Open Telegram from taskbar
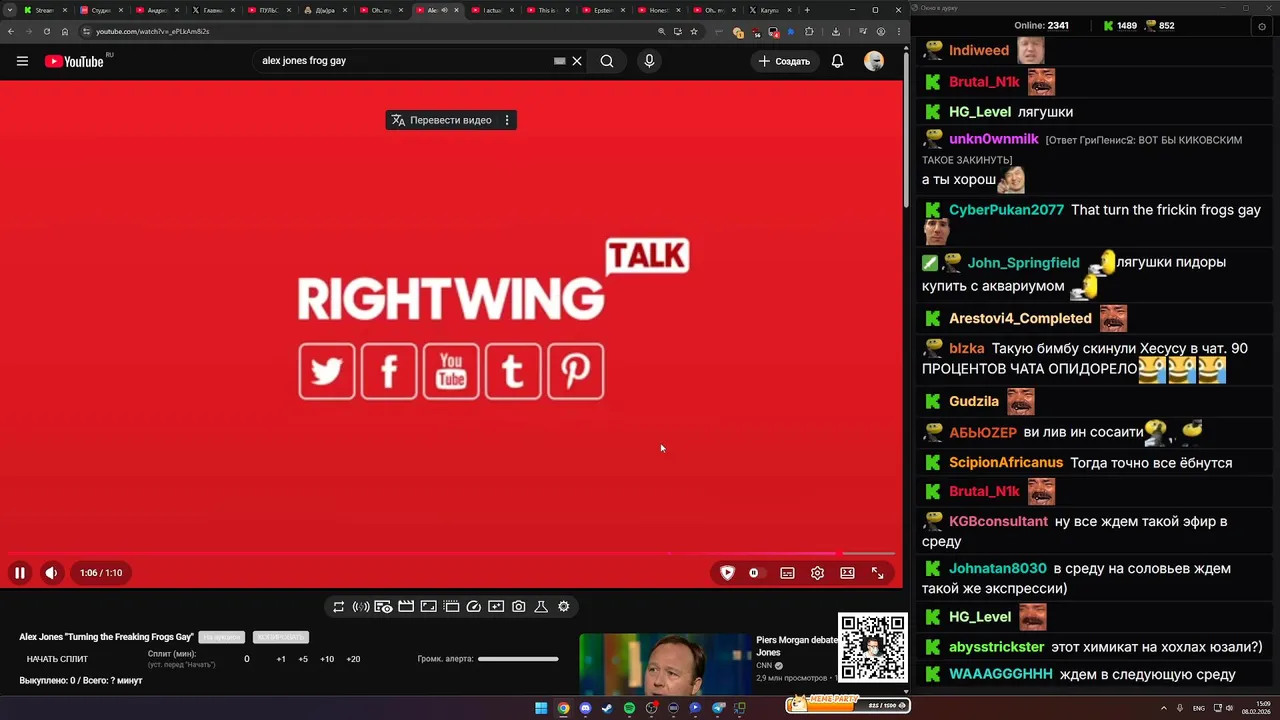The image size is (1280, 720). click(718, 708)
